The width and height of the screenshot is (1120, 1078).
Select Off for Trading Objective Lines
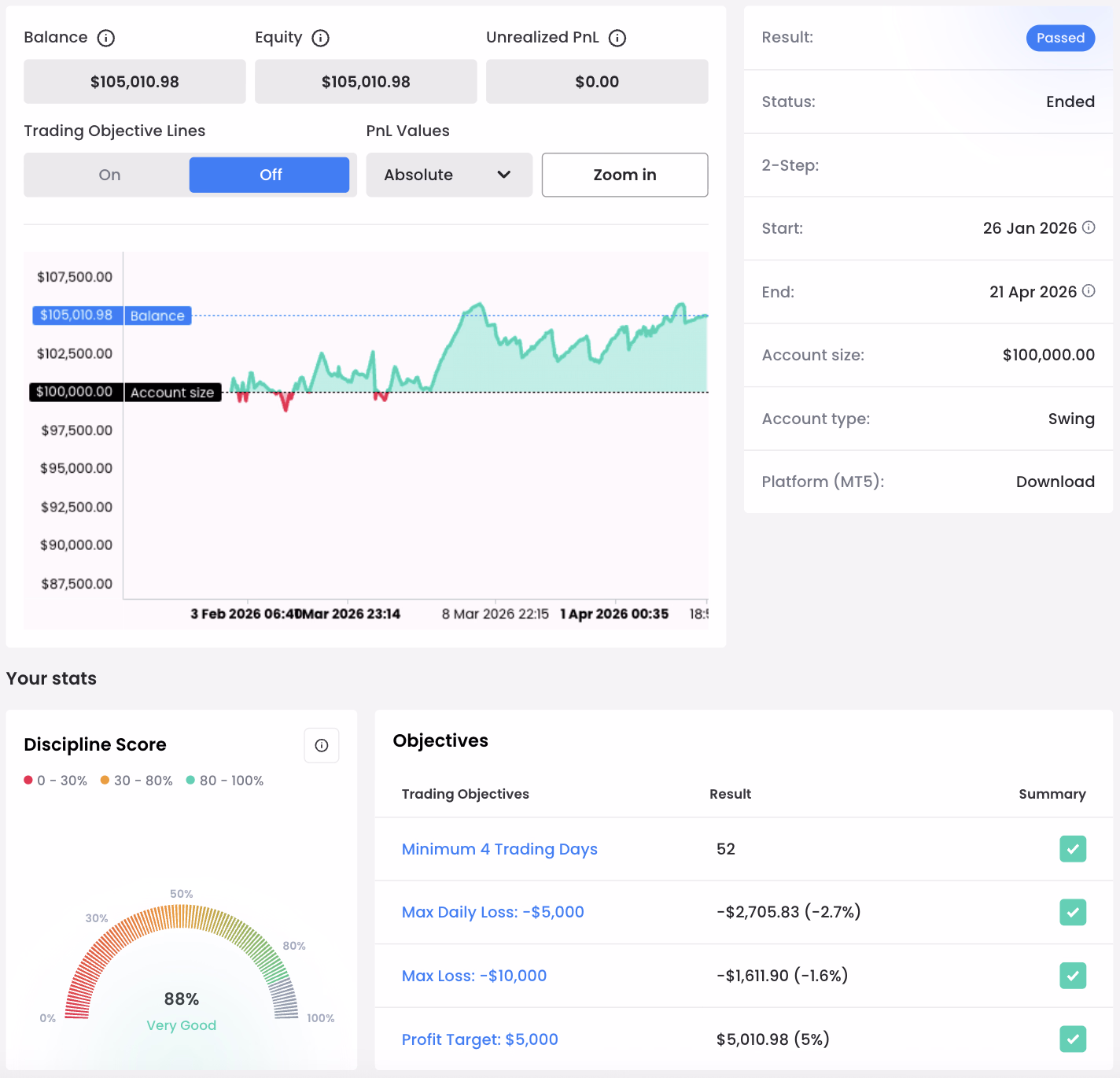(x=270, y=175)
